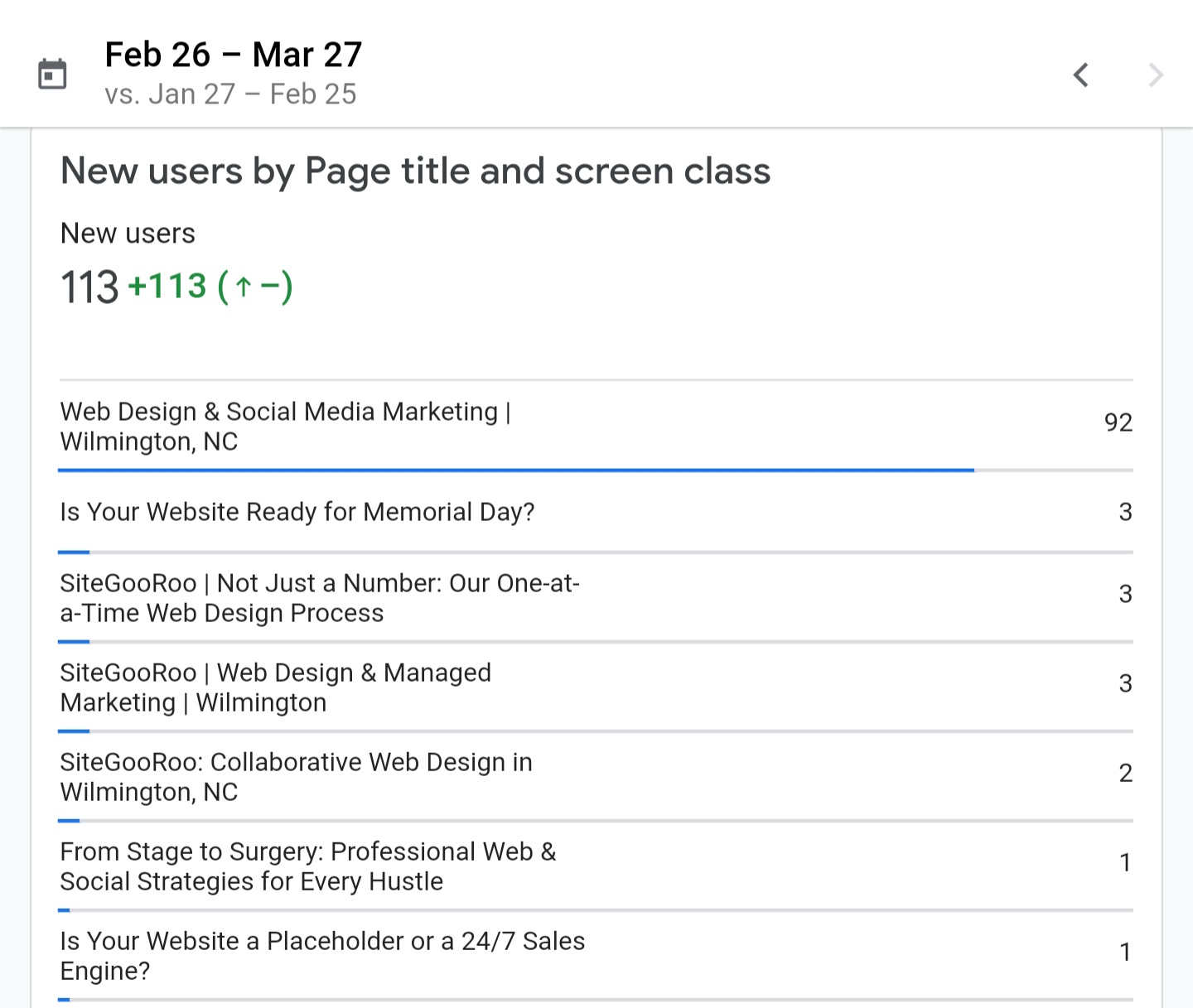Viewport: 1193px width, 1008px height.
Task: Click the calendar icon
Action: (x=52, y=75)
